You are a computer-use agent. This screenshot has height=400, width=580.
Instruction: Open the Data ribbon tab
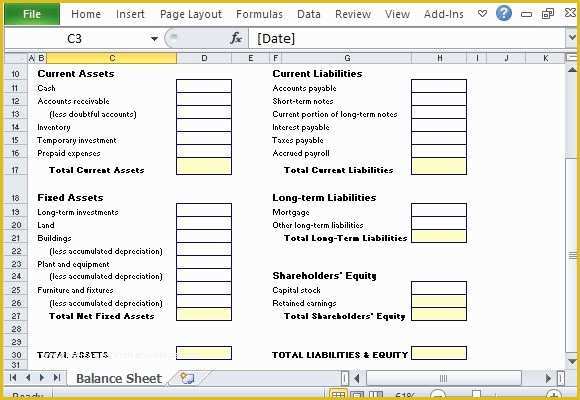pos(308,14)
